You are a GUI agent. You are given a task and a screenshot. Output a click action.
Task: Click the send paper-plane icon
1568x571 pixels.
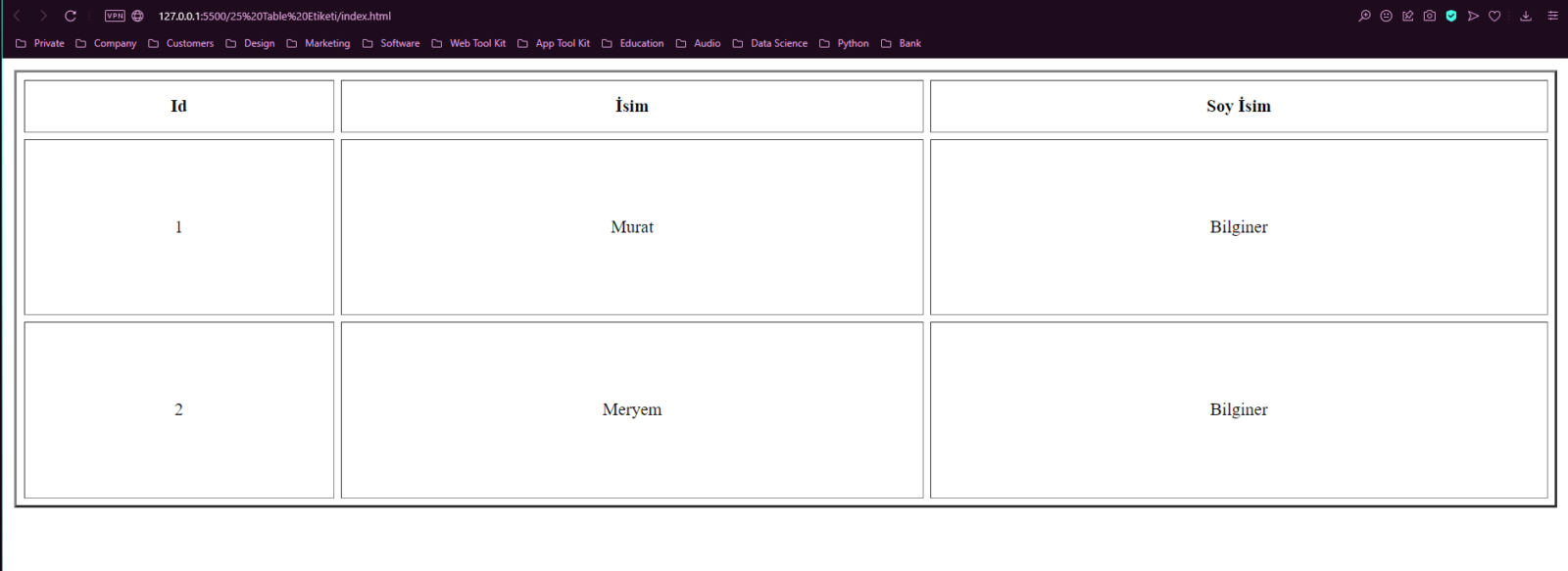[1473, 16]
